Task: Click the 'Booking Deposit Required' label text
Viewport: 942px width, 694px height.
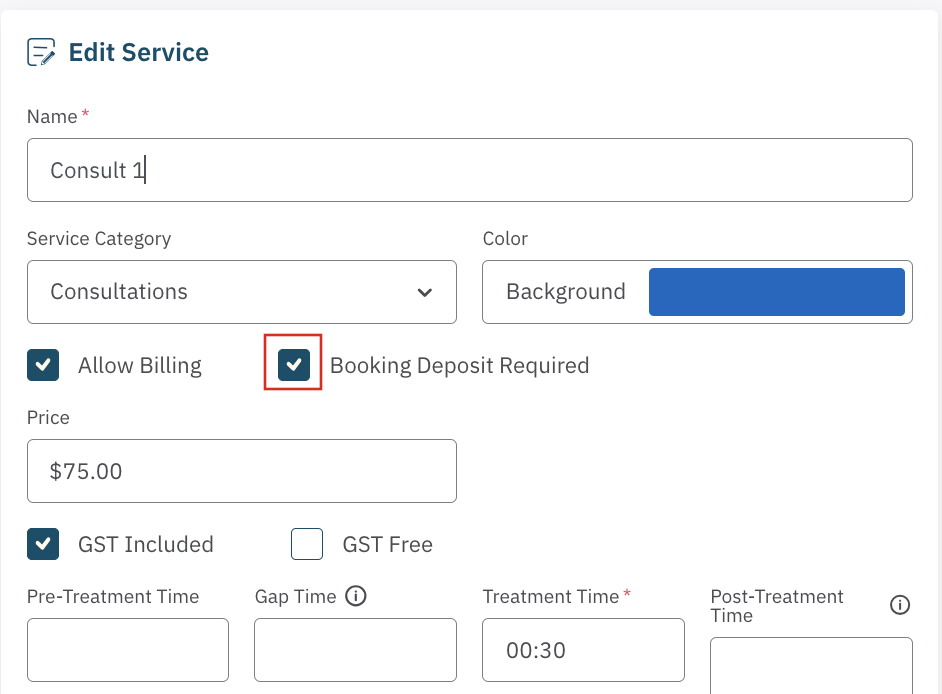Action: (459, 366)
